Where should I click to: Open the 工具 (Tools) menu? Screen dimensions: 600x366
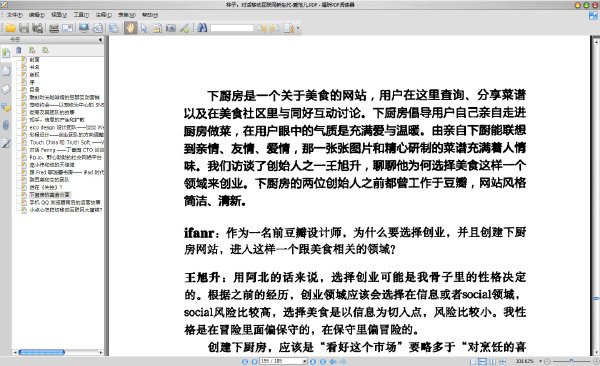tap(81, 15)
